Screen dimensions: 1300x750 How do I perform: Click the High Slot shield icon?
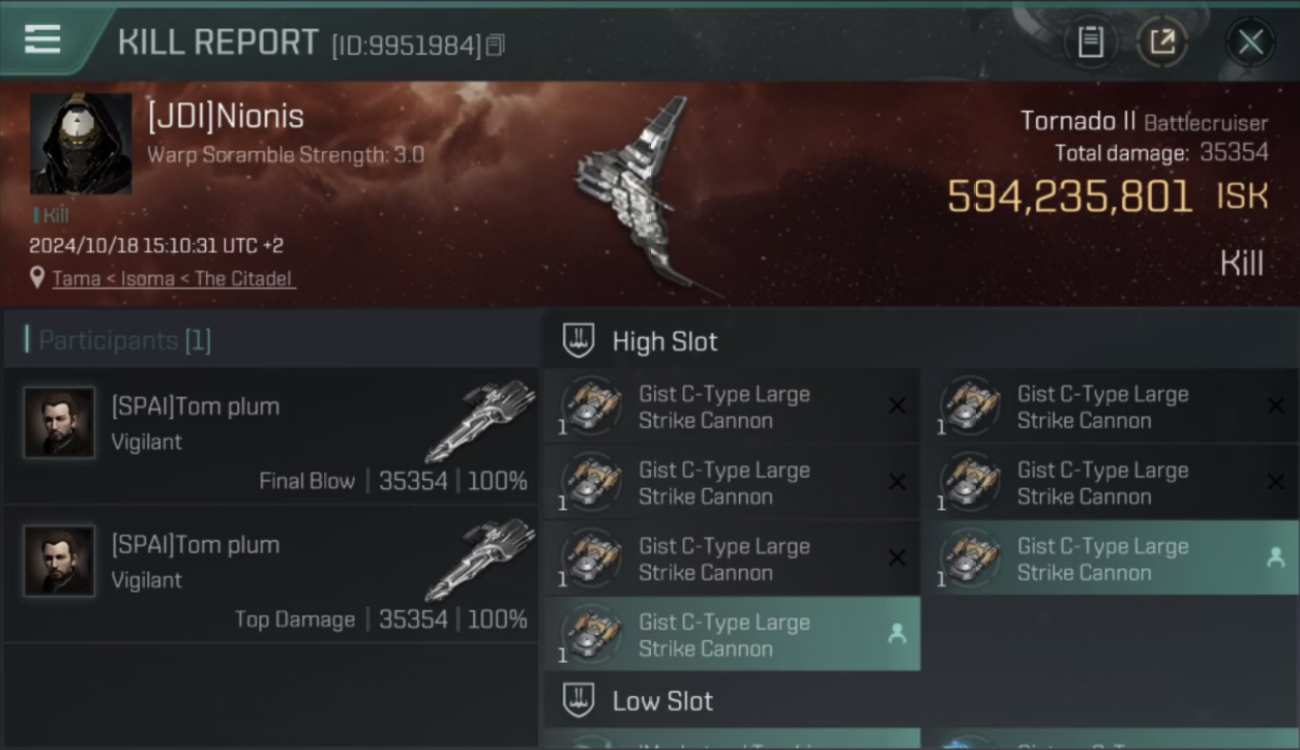coord(578,341)
